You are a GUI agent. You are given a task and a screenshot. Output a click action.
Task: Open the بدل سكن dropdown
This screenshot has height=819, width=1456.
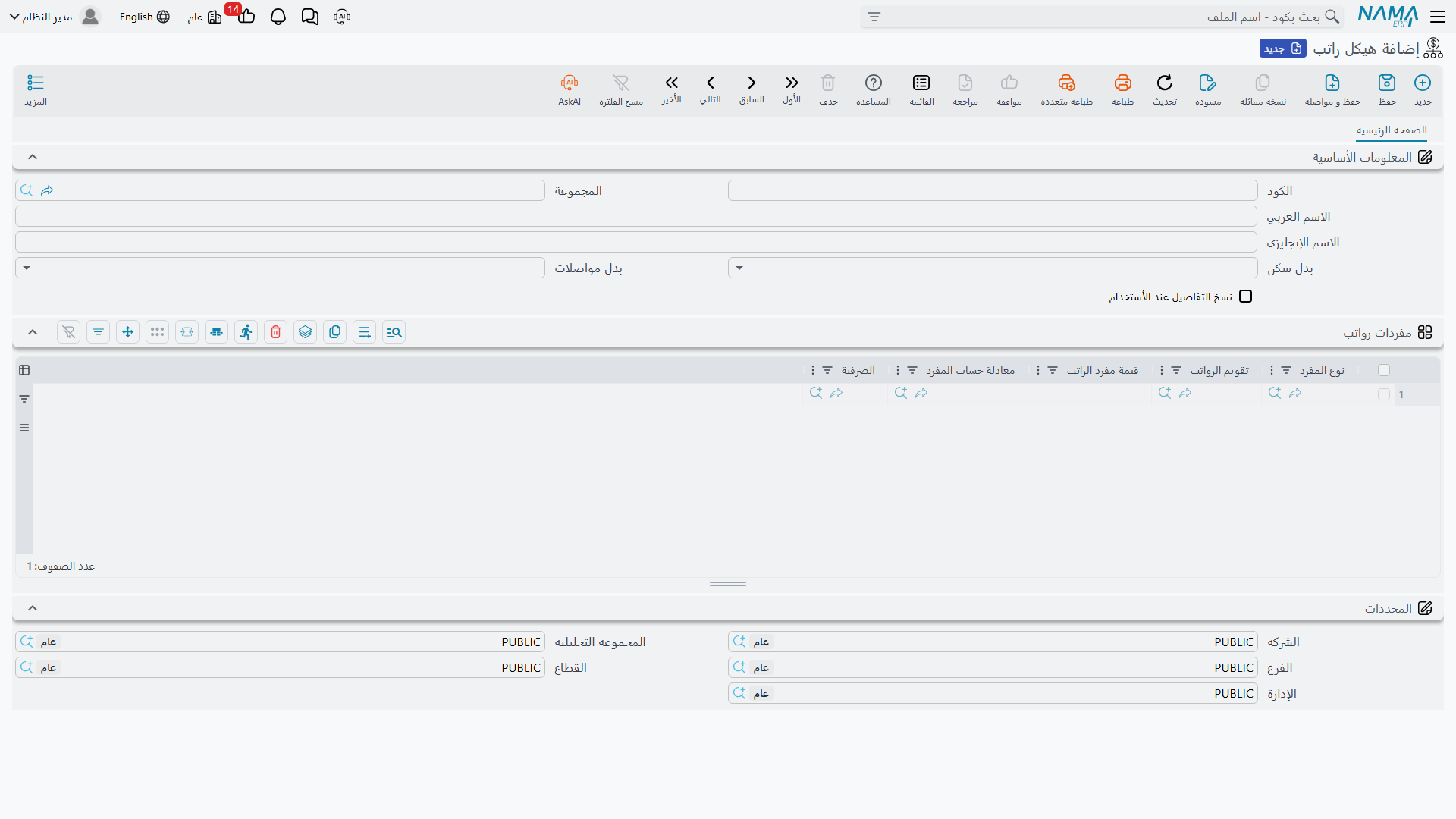click(993, 268)
